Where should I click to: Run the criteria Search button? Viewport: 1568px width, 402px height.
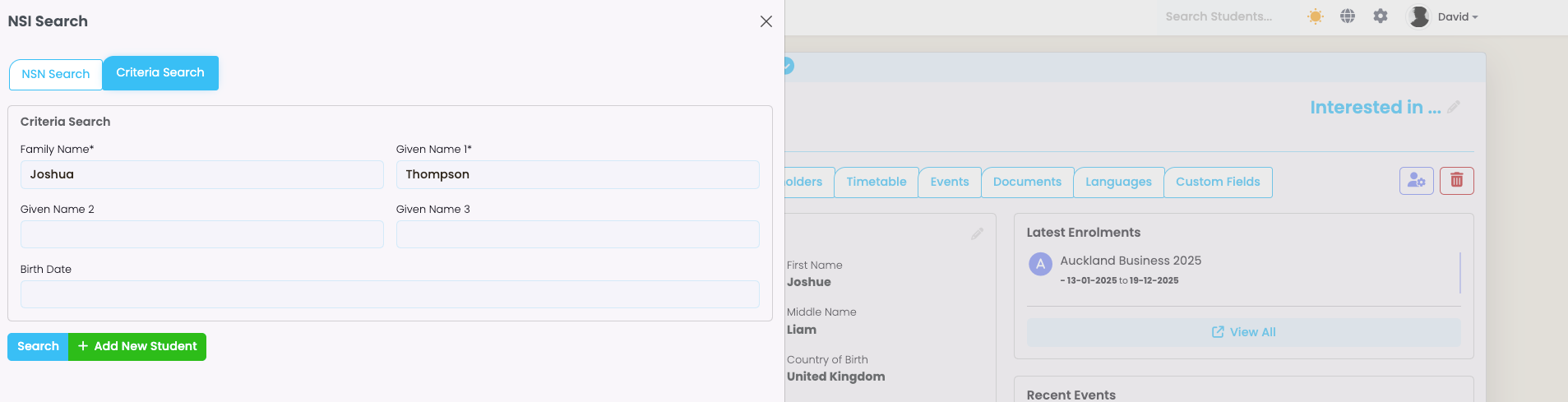pyautogui.click(x=38, y=347)
